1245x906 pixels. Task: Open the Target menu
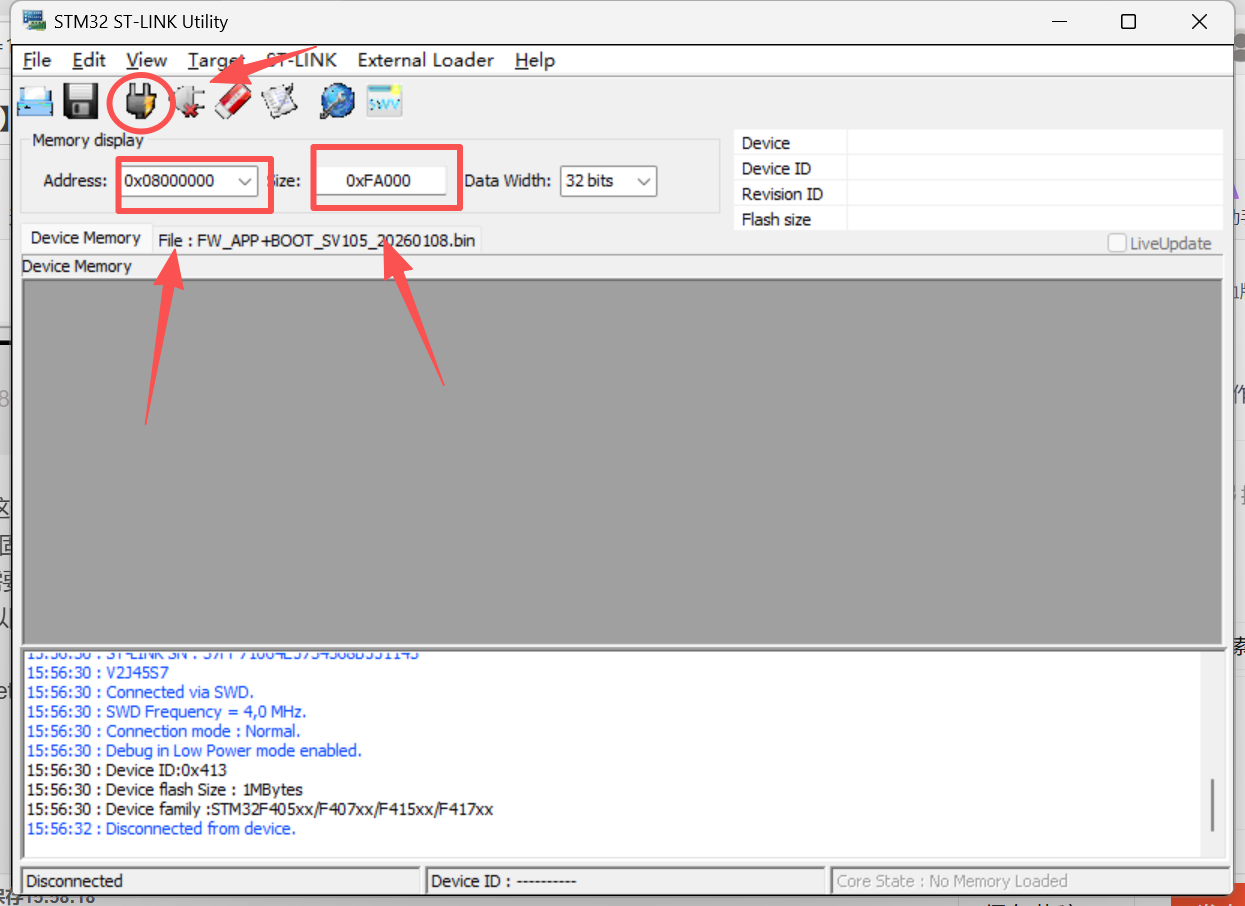click(x=215, y=60)
